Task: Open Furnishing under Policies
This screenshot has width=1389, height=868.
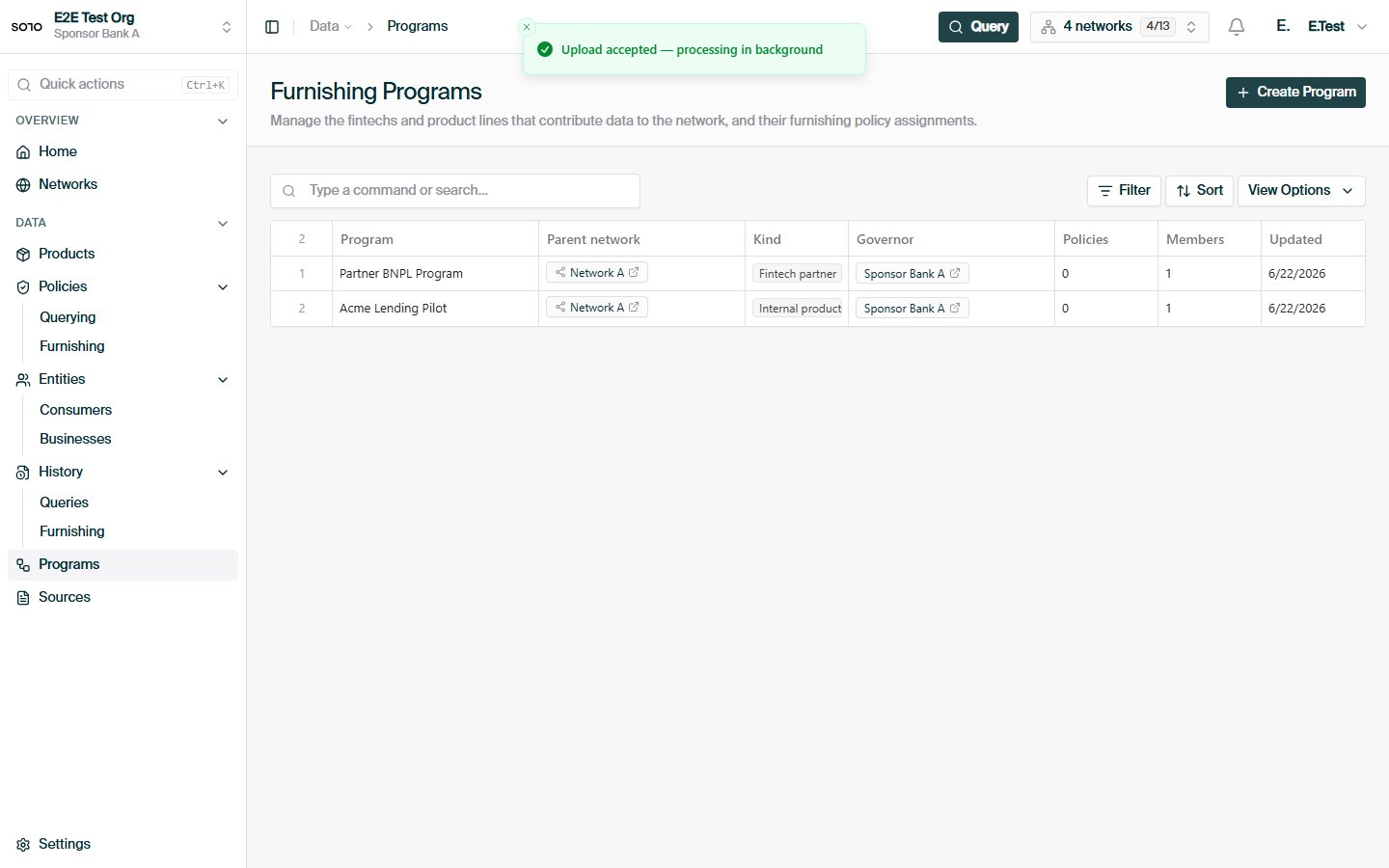Action: (x=72, y=346)
